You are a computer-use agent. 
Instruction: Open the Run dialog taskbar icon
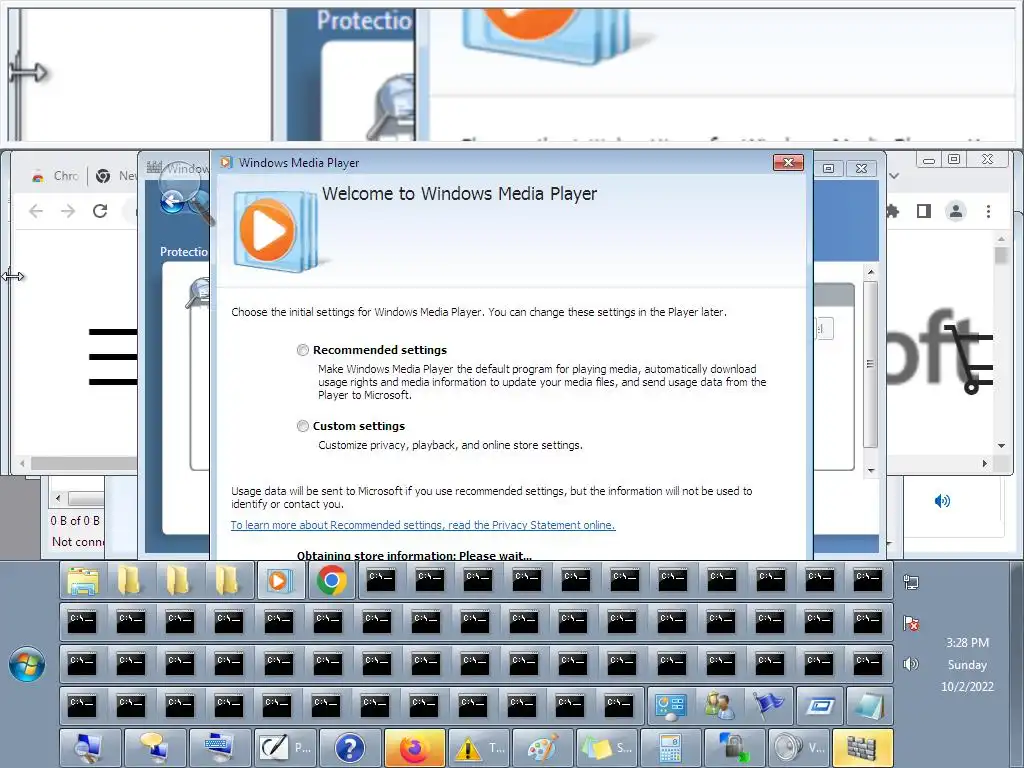tap(820, 706)
